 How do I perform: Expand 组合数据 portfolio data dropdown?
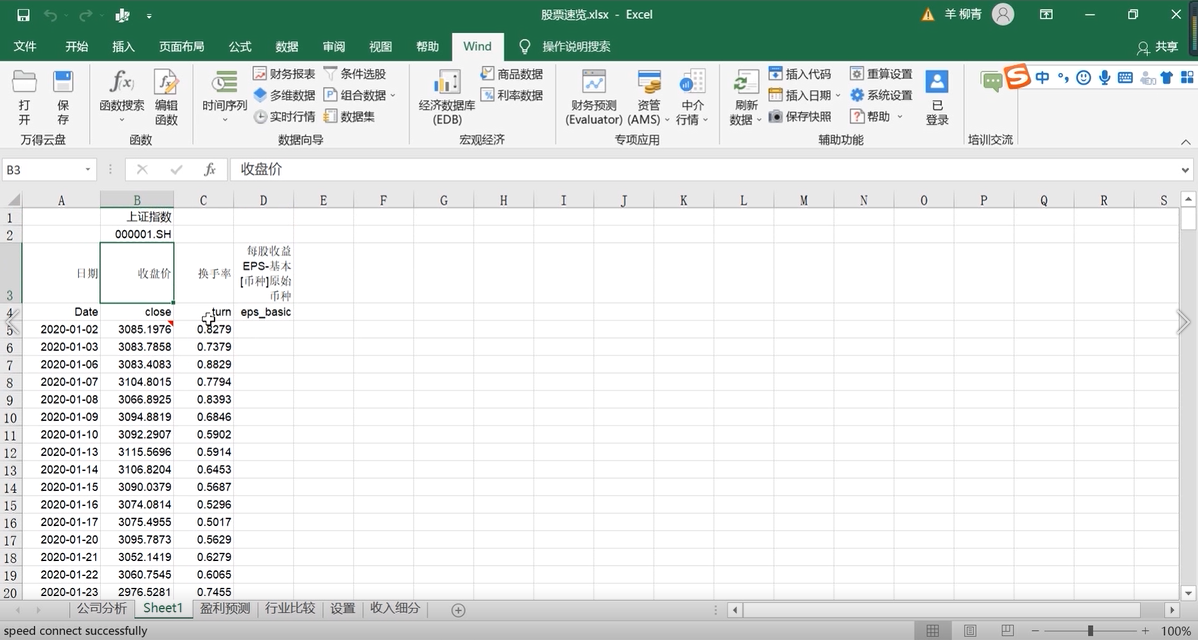coord(393,95)
